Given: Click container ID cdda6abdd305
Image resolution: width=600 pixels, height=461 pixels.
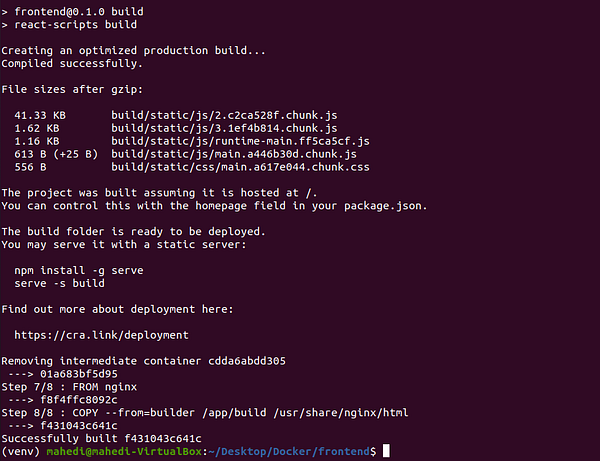Looking at the screenshot, I should click(247, 361).
